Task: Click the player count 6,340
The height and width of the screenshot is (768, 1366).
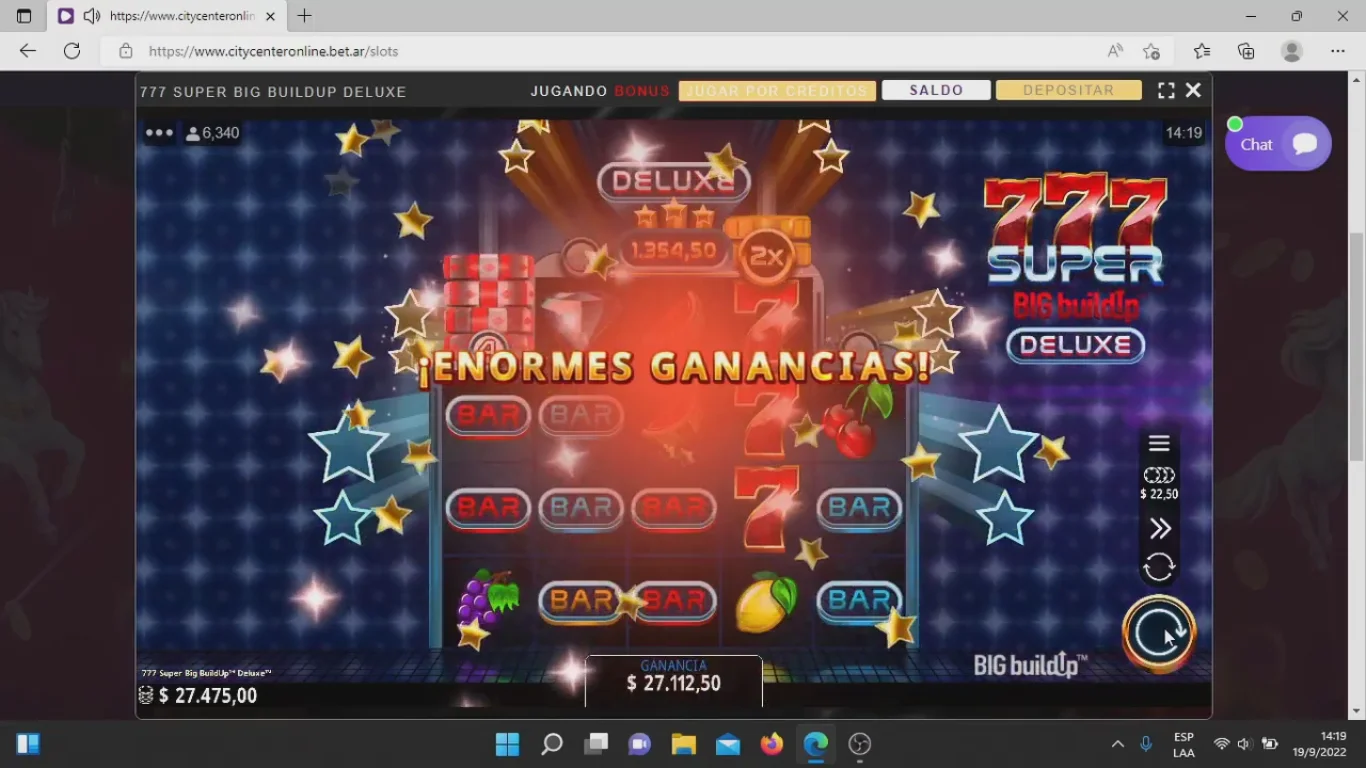Action: [x=212, y=133]
